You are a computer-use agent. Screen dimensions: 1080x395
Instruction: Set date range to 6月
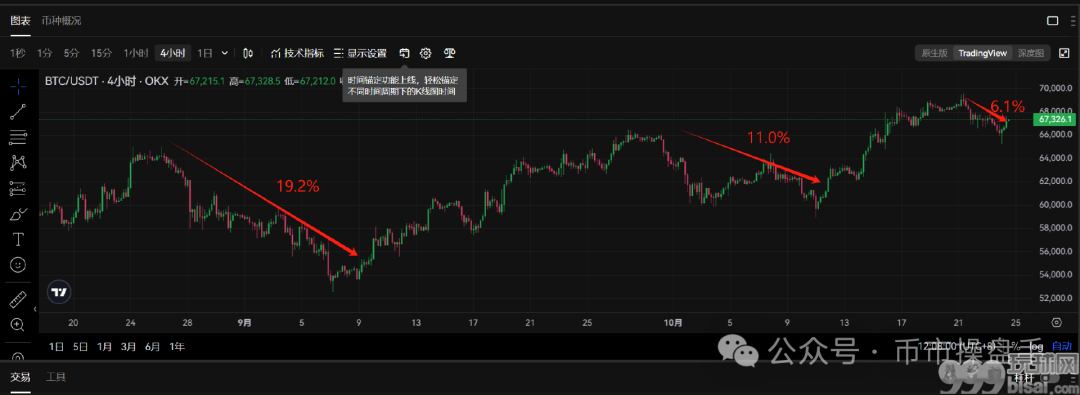[x=152, y=346]
